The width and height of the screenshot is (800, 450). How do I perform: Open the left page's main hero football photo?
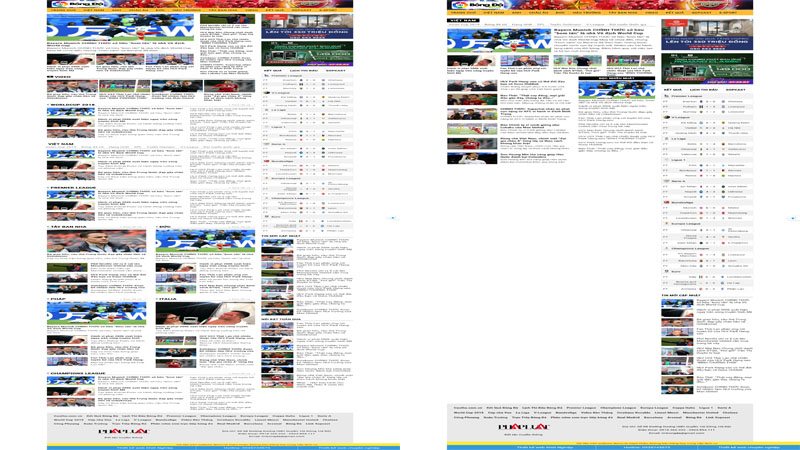point(120,27)
